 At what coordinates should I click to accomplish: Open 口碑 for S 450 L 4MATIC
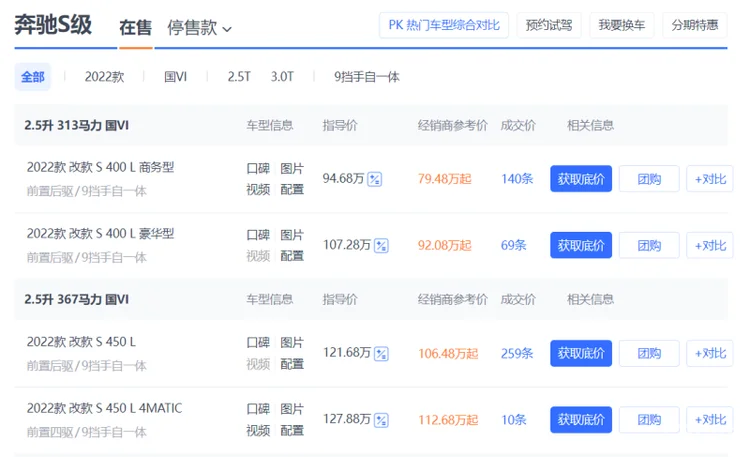(258, 409)
